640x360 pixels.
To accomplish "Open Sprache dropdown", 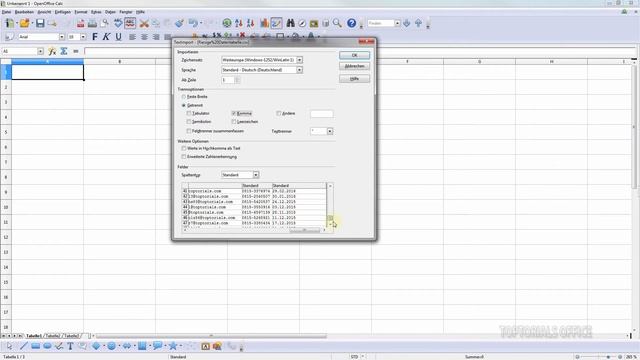I will 299,70.
